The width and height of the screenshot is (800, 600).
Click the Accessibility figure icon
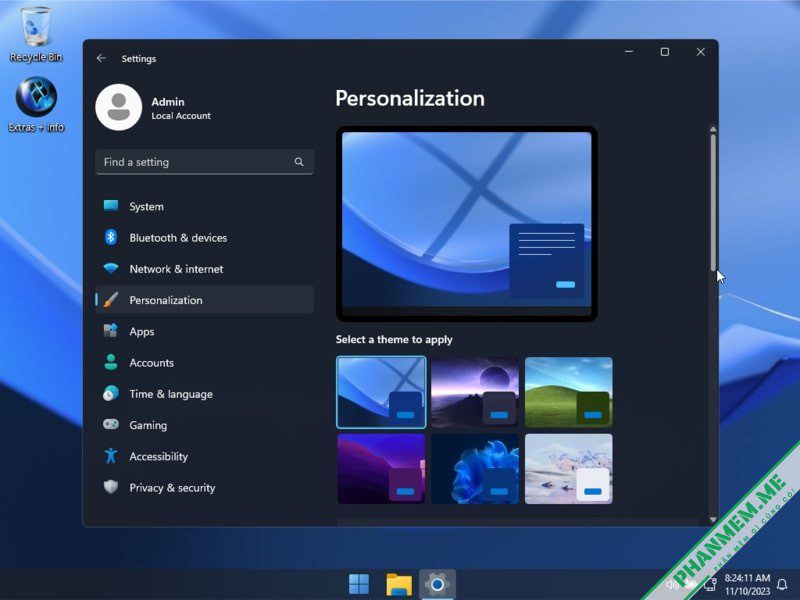(111, 456)
